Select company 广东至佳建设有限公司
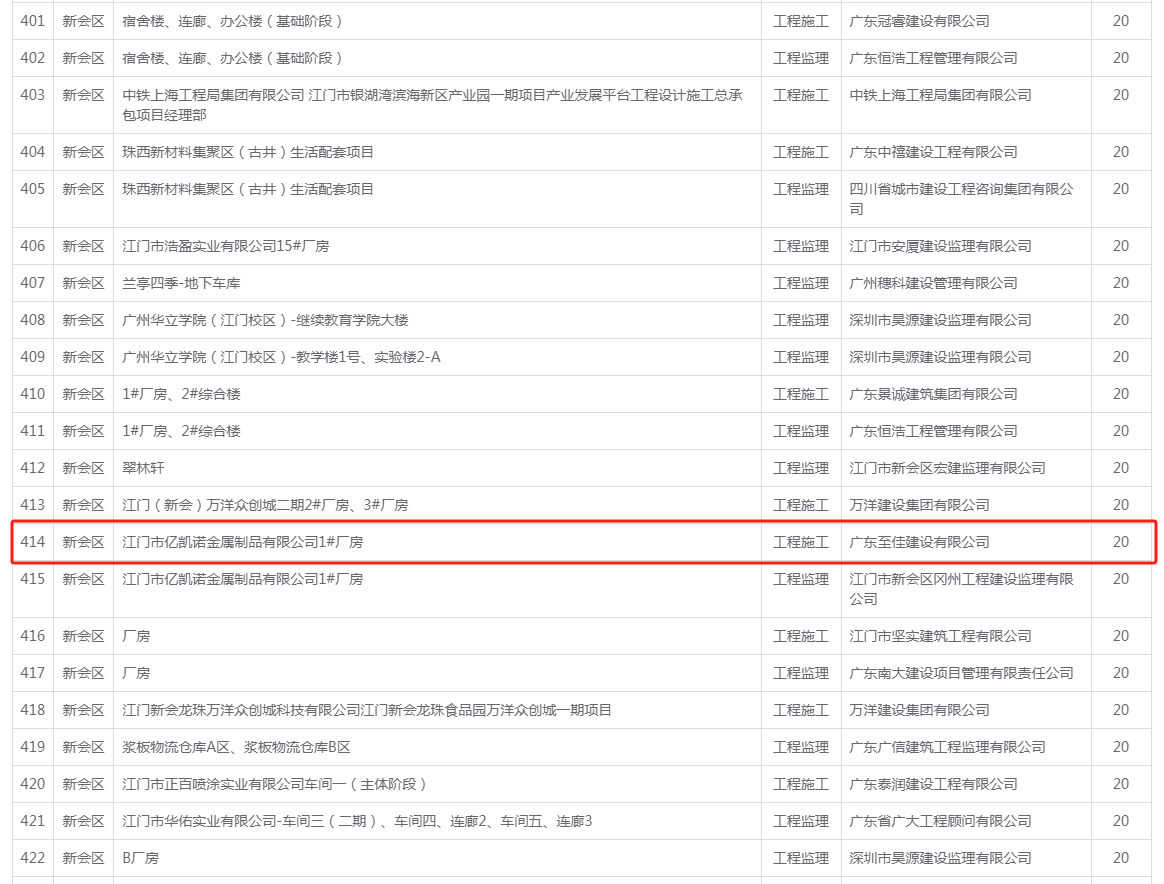This screenshot has width=1164, height=884. (919, 543)
